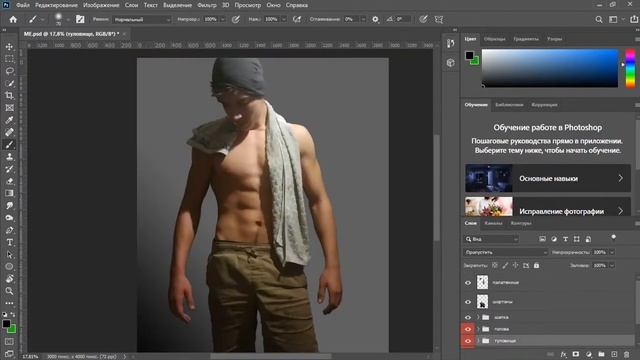Add a layer mask via bottom icon

(x=576, y=354)
